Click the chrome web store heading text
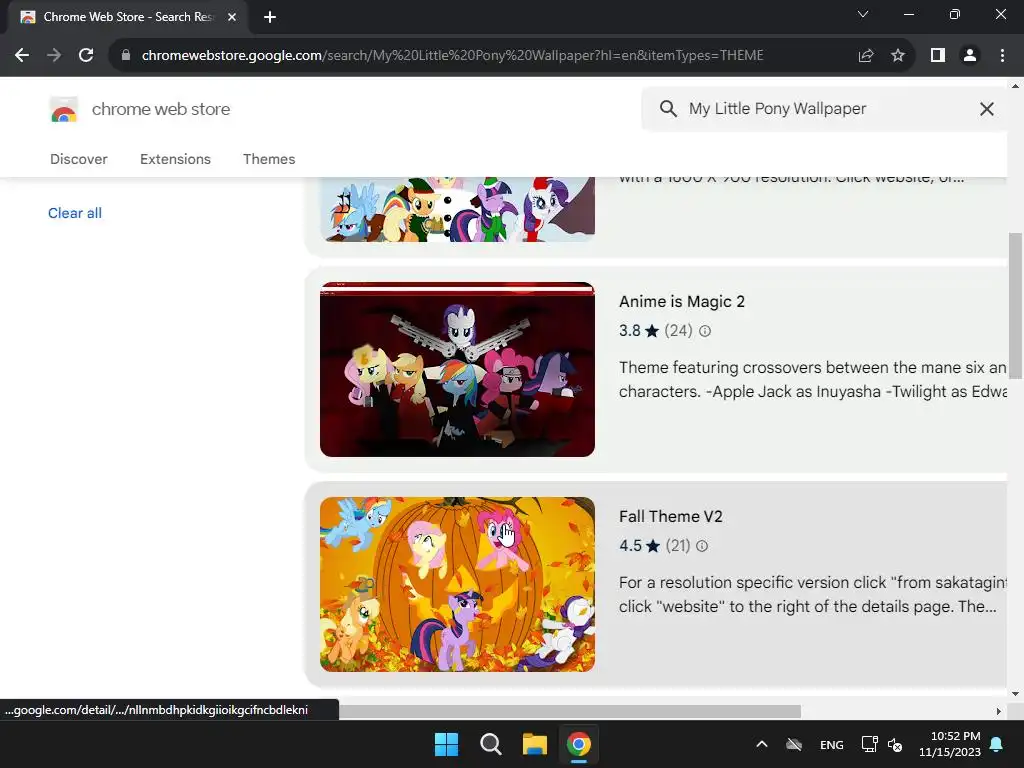The height and width of the screenshot is (768, 1024). 161,109
